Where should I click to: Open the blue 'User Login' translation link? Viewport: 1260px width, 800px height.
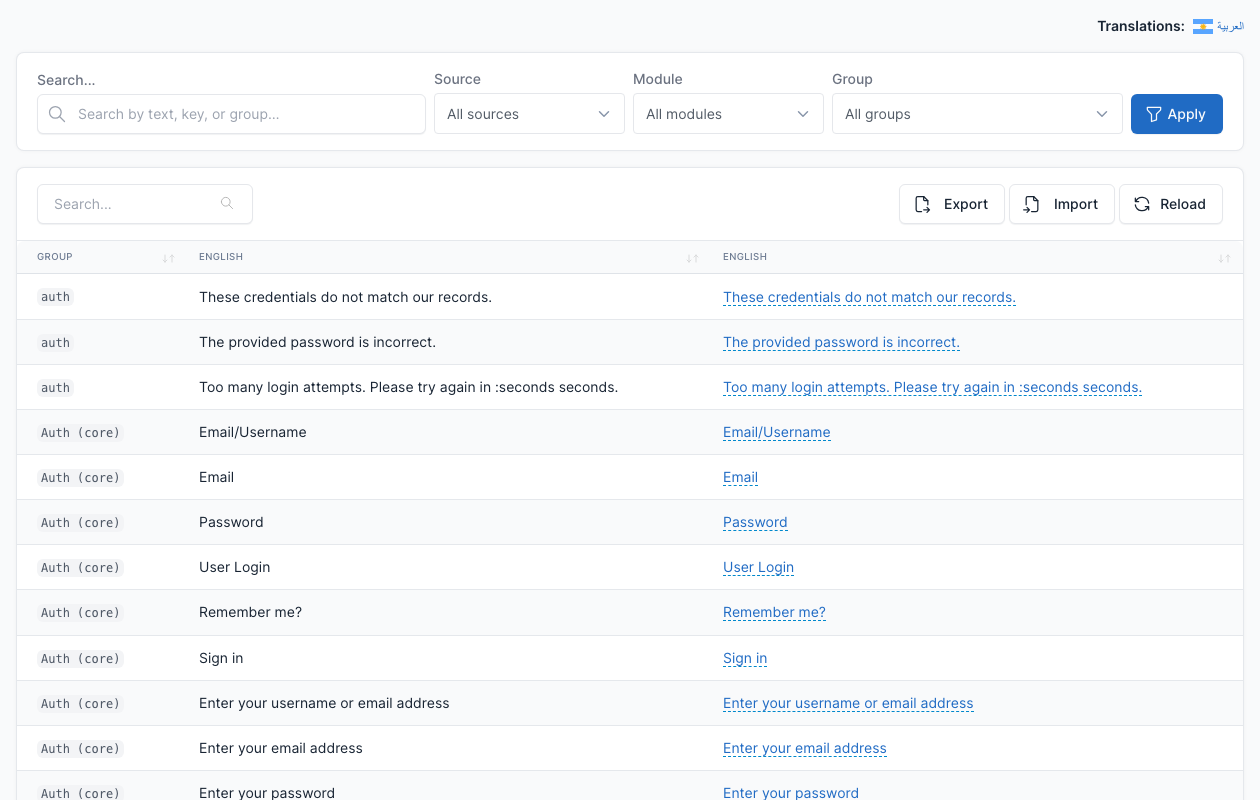(x=758, y=567)
